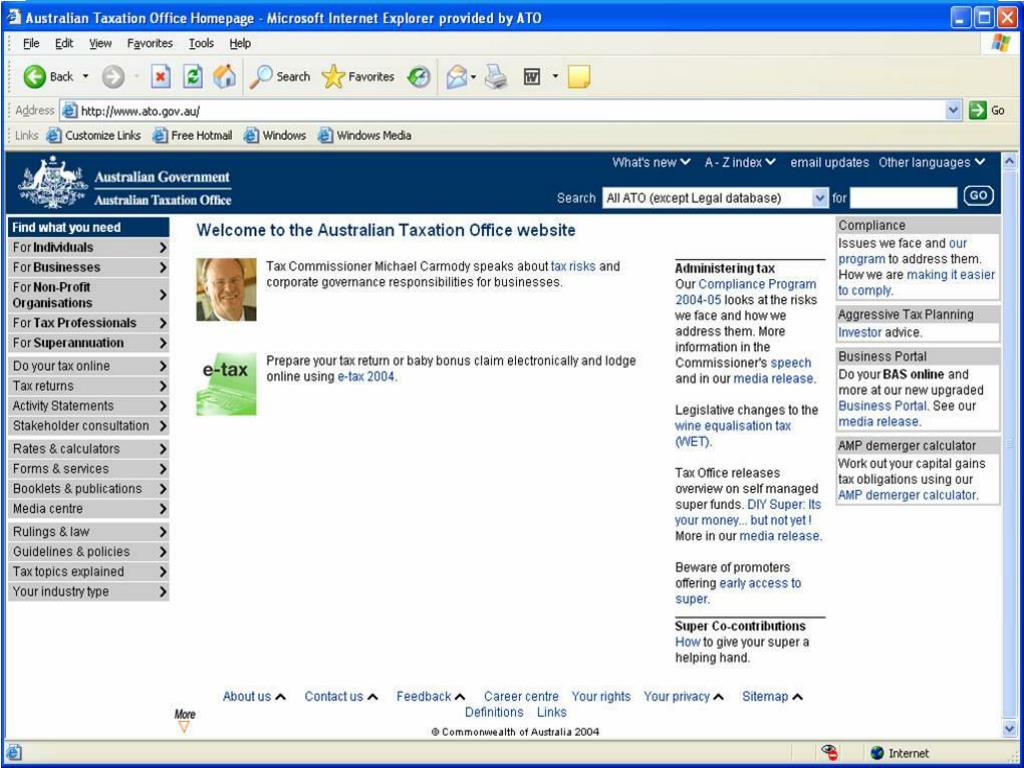Expand the What's new menu
The height and width of the screenshot is (768, 1024).
[650, 162]
